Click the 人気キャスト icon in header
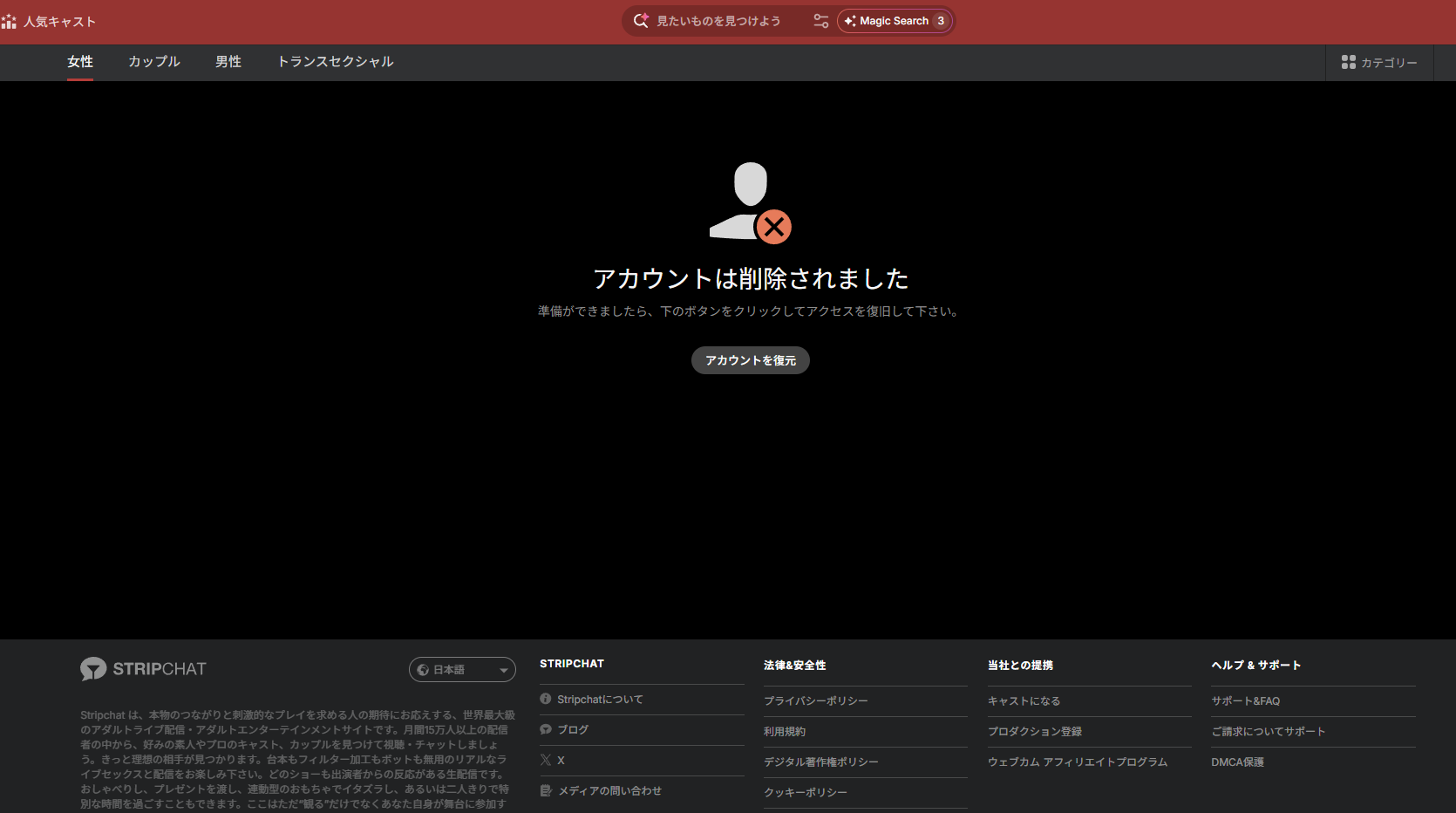 coord(9,22)
